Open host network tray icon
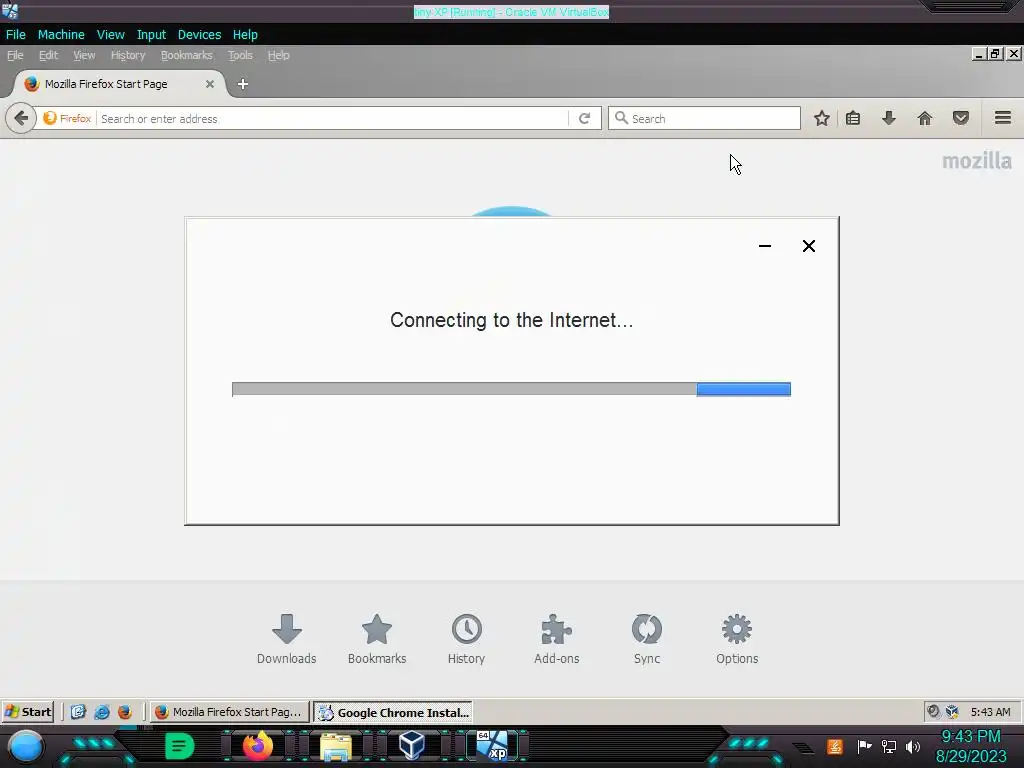 coord(889,746)
